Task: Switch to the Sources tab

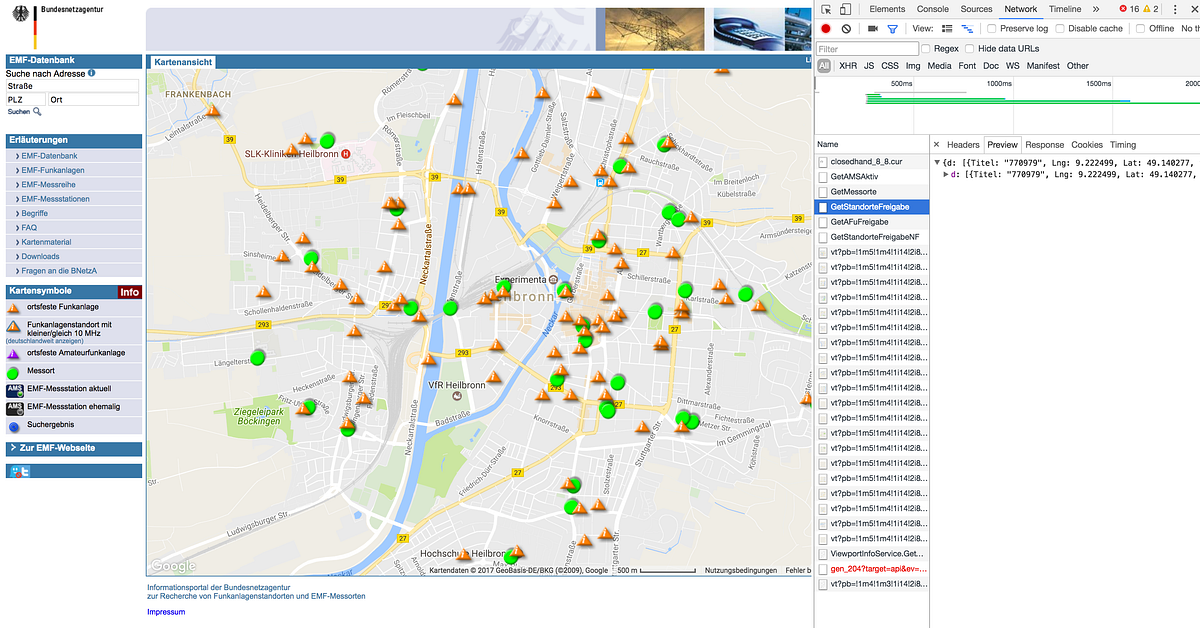Action: (976, 9)
